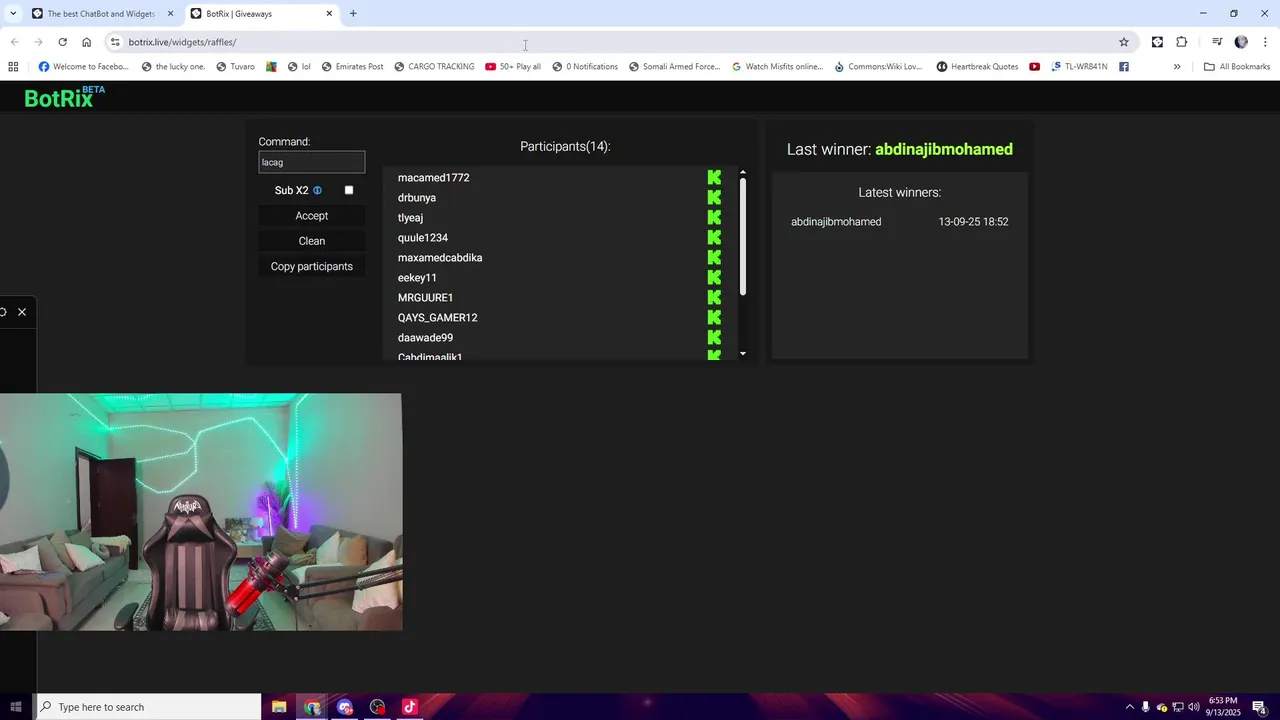
Task: Click the Kick icon in the eekey11 row
Action: [714, 278]
